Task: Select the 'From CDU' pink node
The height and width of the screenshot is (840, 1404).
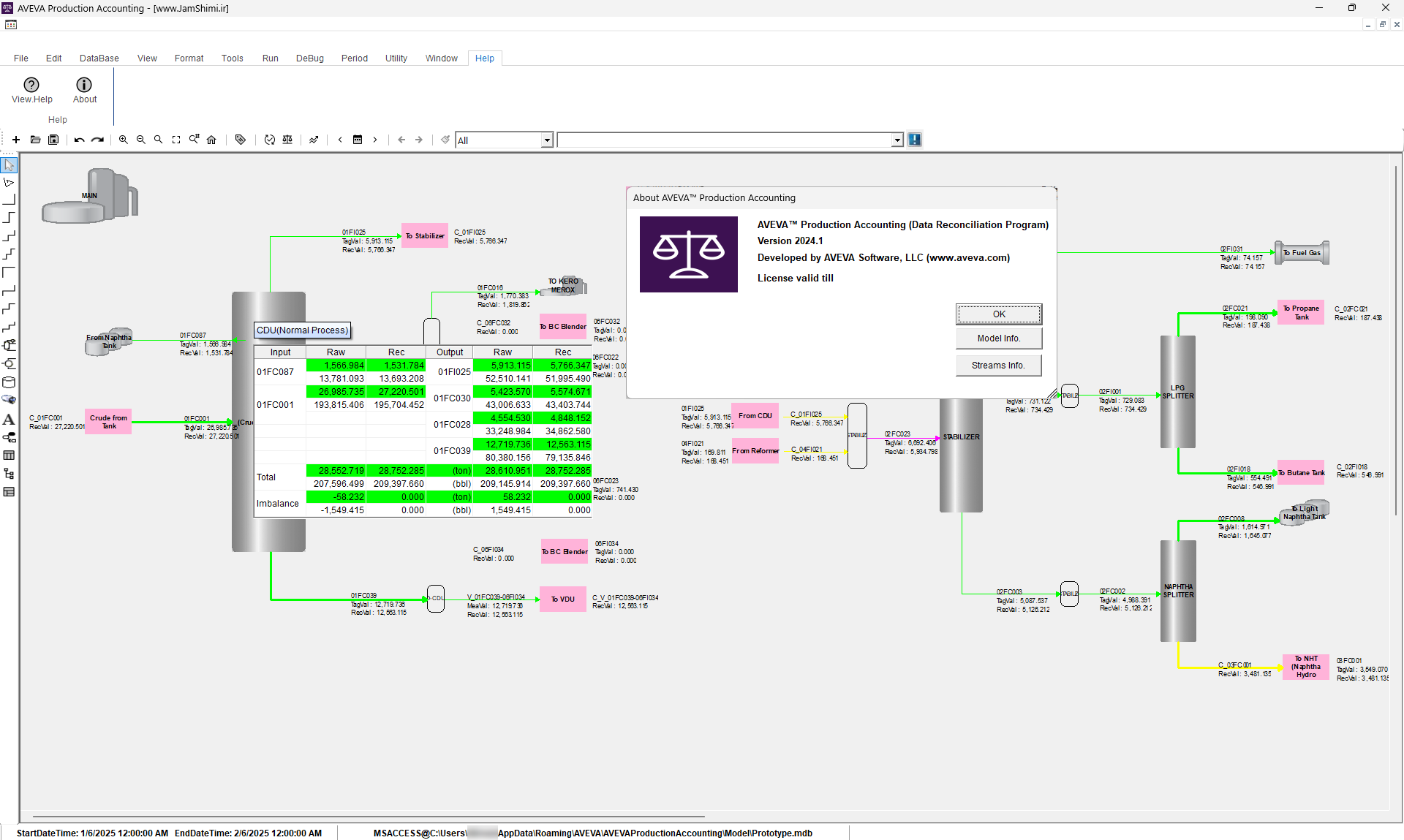Action: [755, 416]
